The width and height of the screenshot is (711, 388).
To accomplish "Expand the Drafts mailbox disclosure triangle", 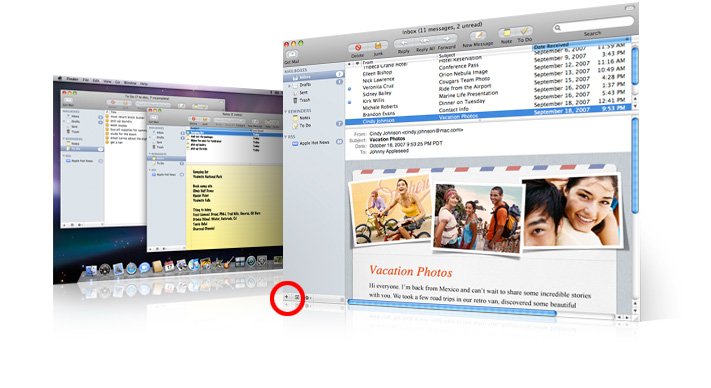I will click(x=289, y=85).
